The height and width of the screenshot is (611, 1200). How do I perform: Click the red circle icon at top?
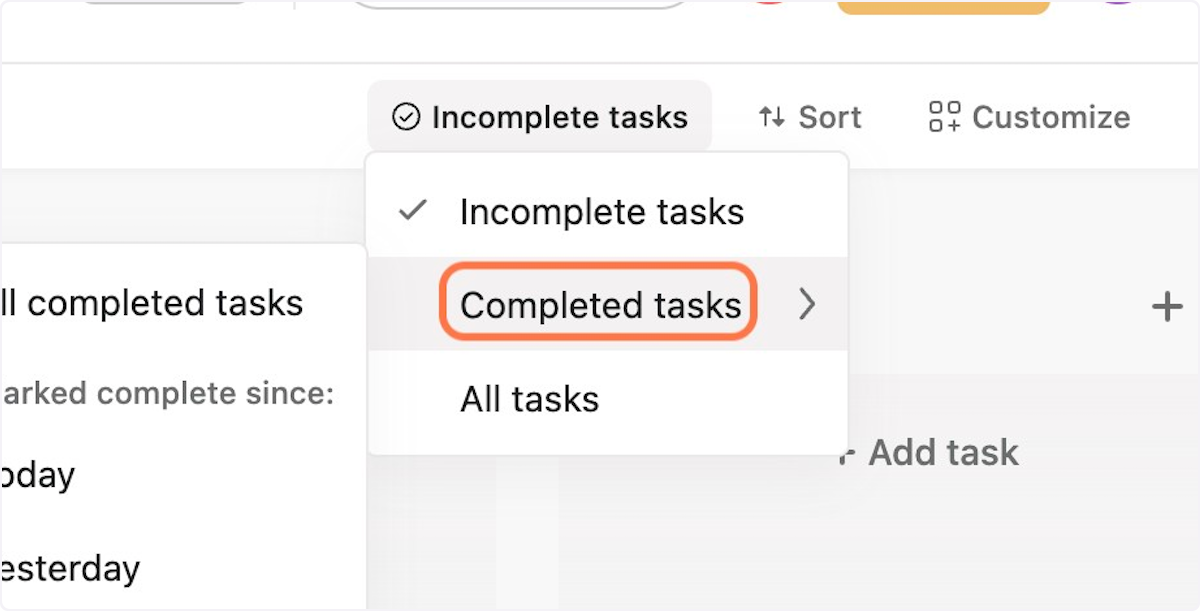coord(768,3)
